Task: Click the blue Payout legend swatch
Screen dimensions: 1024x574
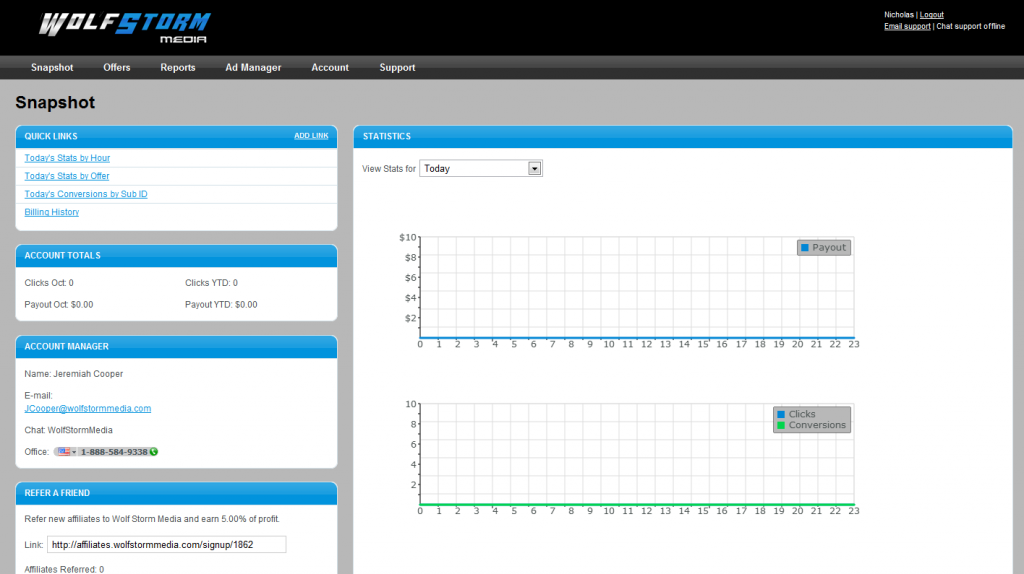Action: pos(804,247)
